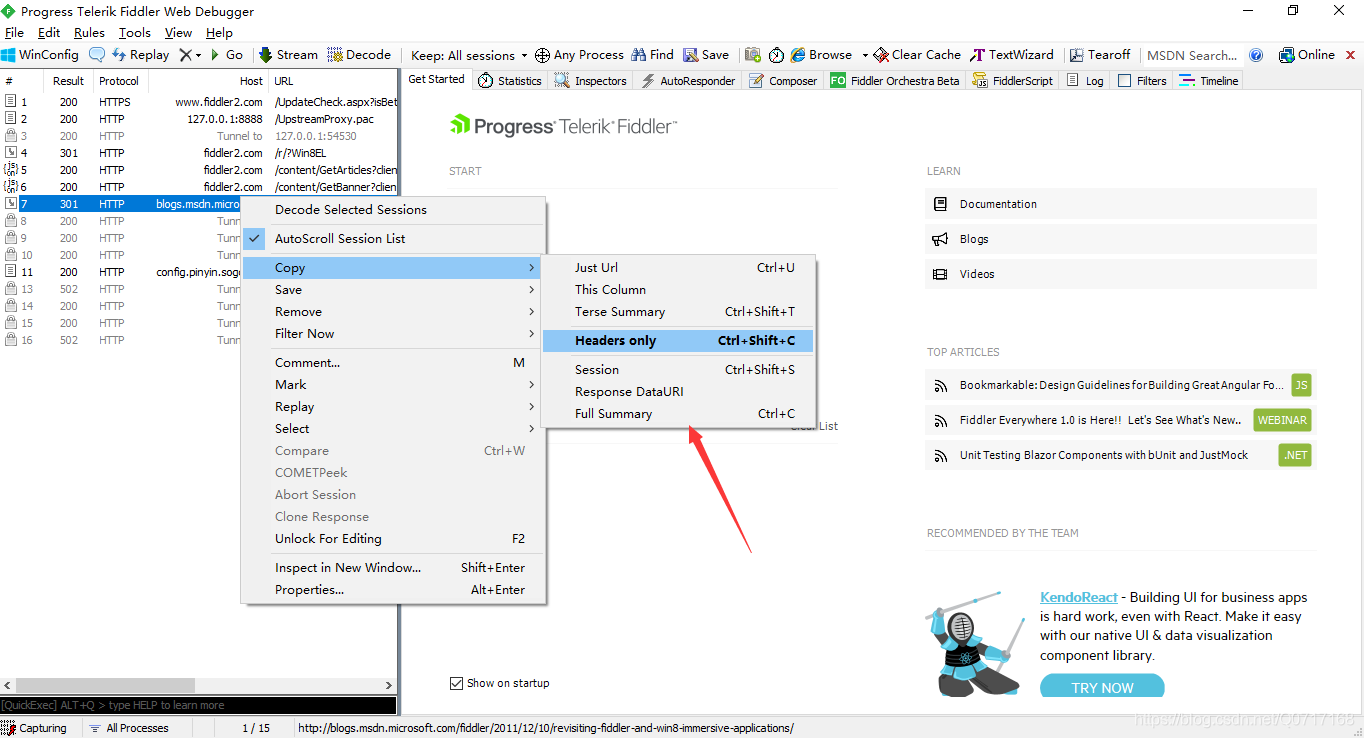
Task: Expand the Select submenu
Action: [x=394, y=429]
